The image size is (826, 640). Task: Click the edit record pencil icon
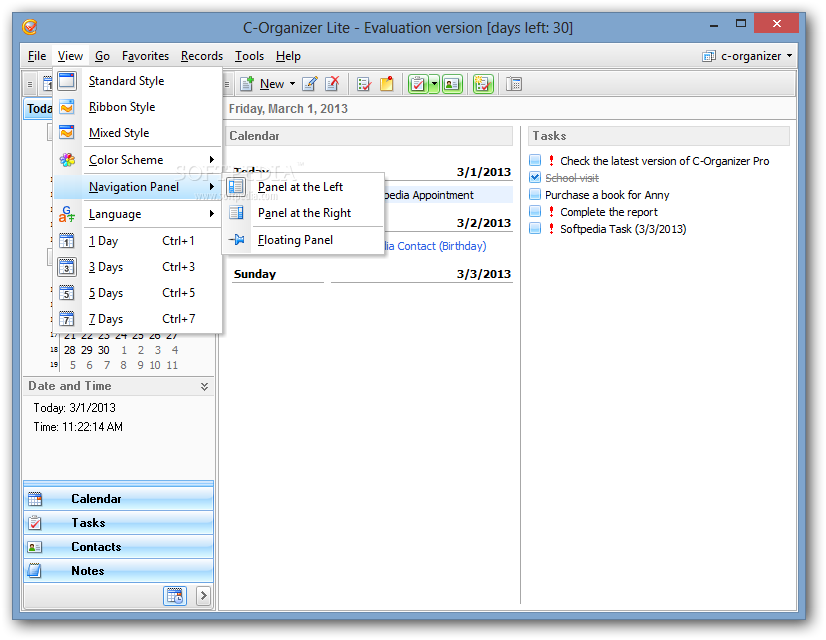(x=309, y=84)
